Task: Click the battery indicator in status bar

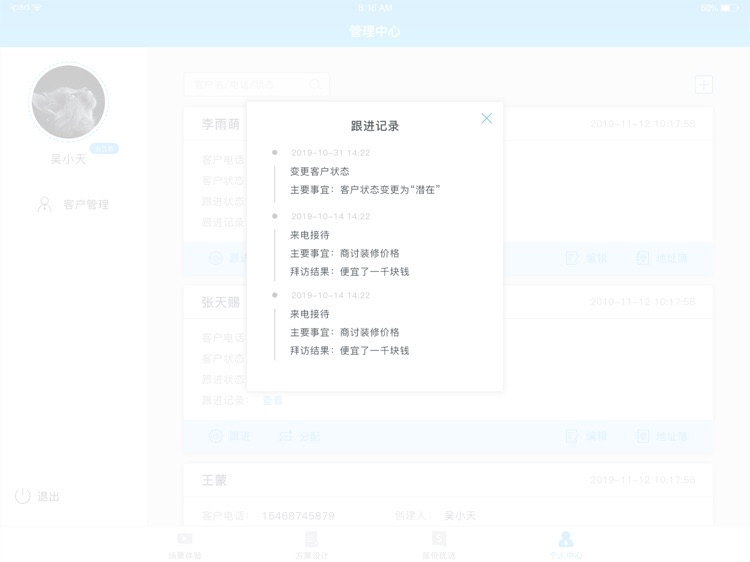Action: coord(729,8)
